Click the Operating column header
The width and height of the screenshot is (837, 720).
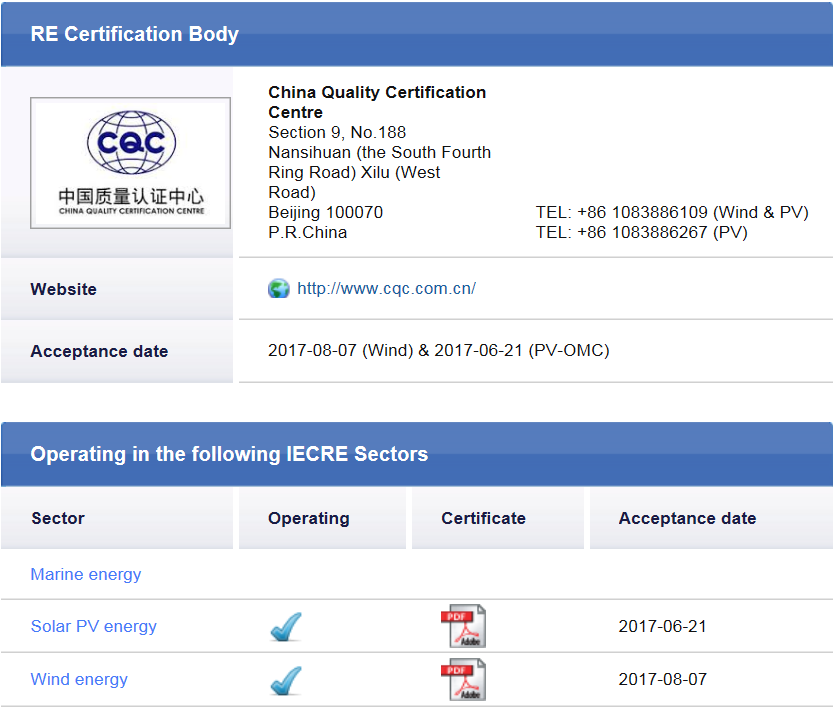(x=309, y=518)
